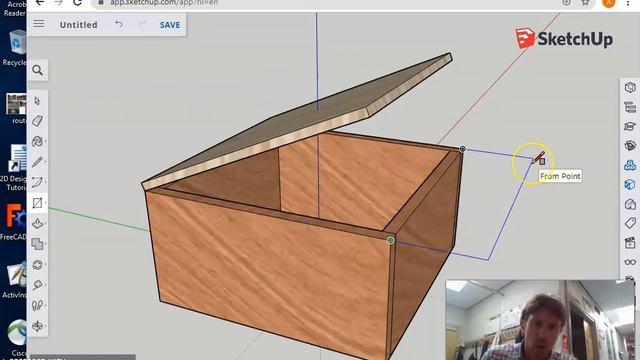Click the SAVE button

coord(170,25)
